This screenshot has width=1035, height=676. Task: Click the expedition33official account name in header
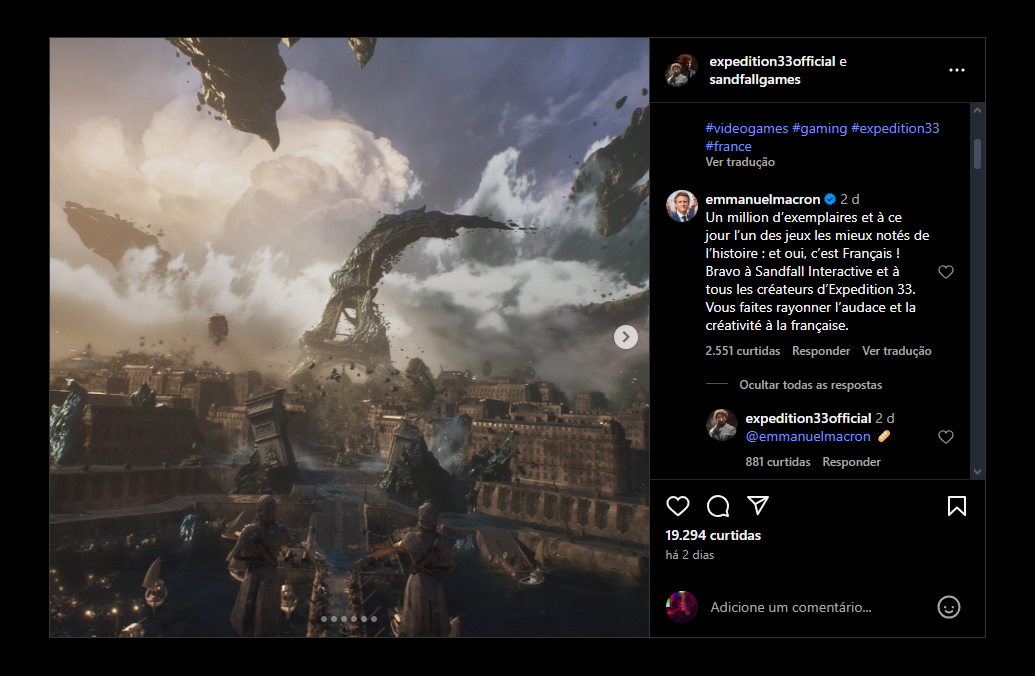pos(772,61)
